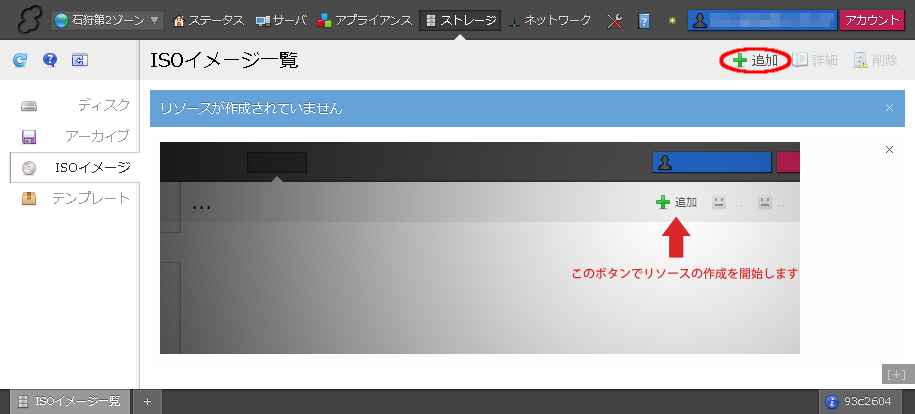915x414 pixels.
Task: Click the green plus 追加 button
Action: click(x=755, y=61)
